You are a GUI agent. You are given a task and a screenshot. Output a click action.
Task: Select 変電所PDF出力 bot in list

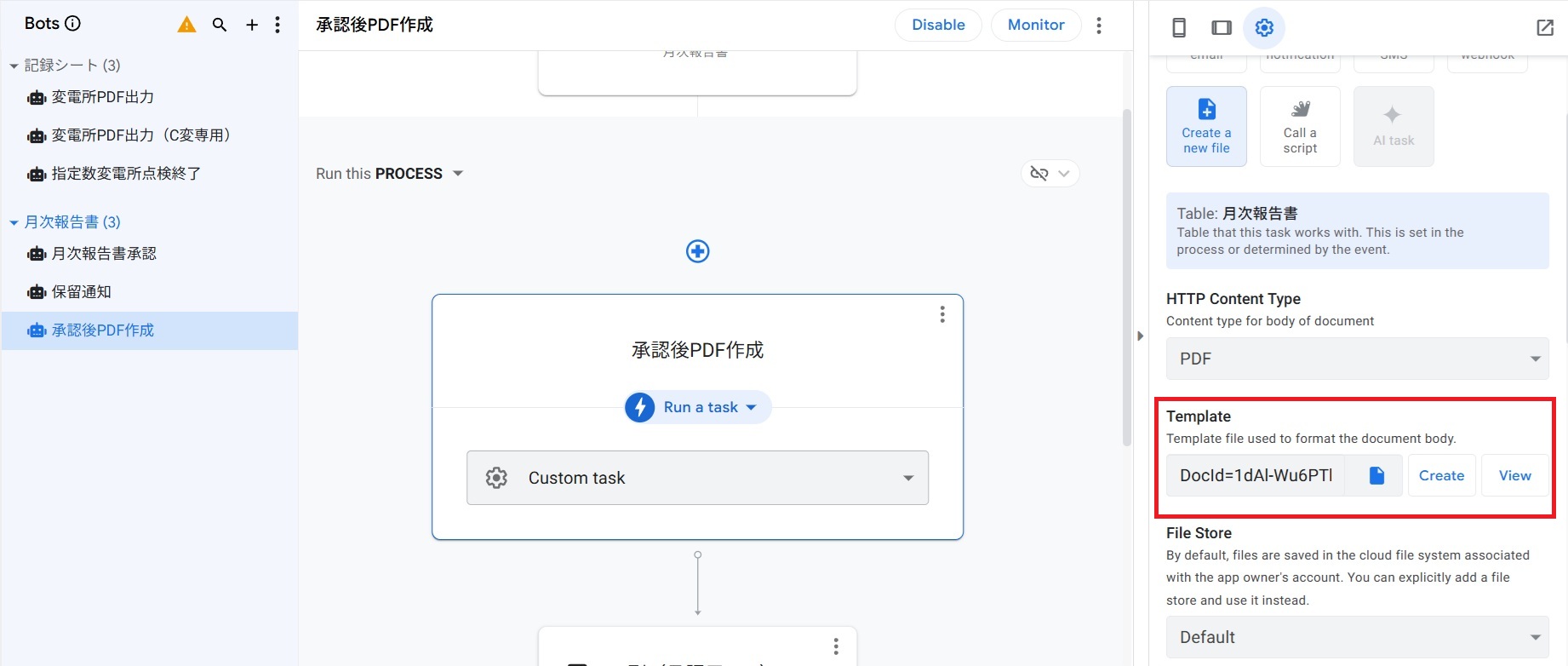(x=102, y=97)
